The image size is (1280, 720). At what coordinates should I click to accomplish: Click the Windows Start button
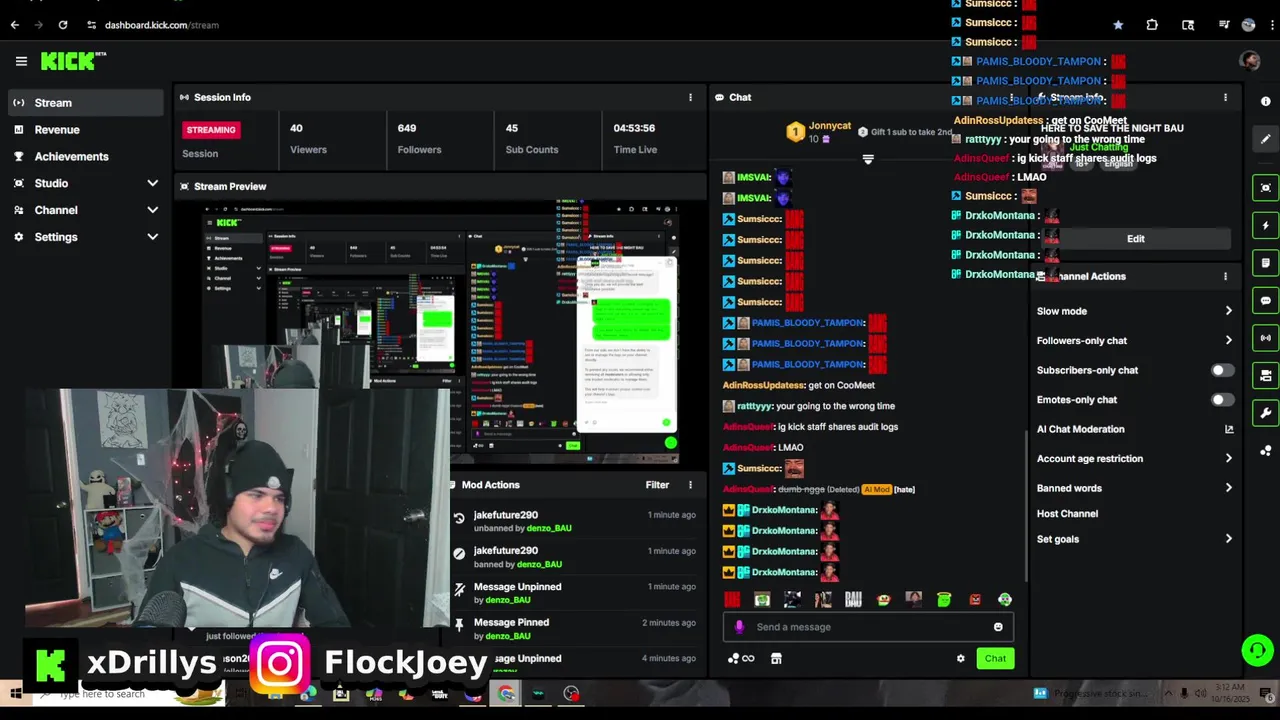click(x=16, y=694)
